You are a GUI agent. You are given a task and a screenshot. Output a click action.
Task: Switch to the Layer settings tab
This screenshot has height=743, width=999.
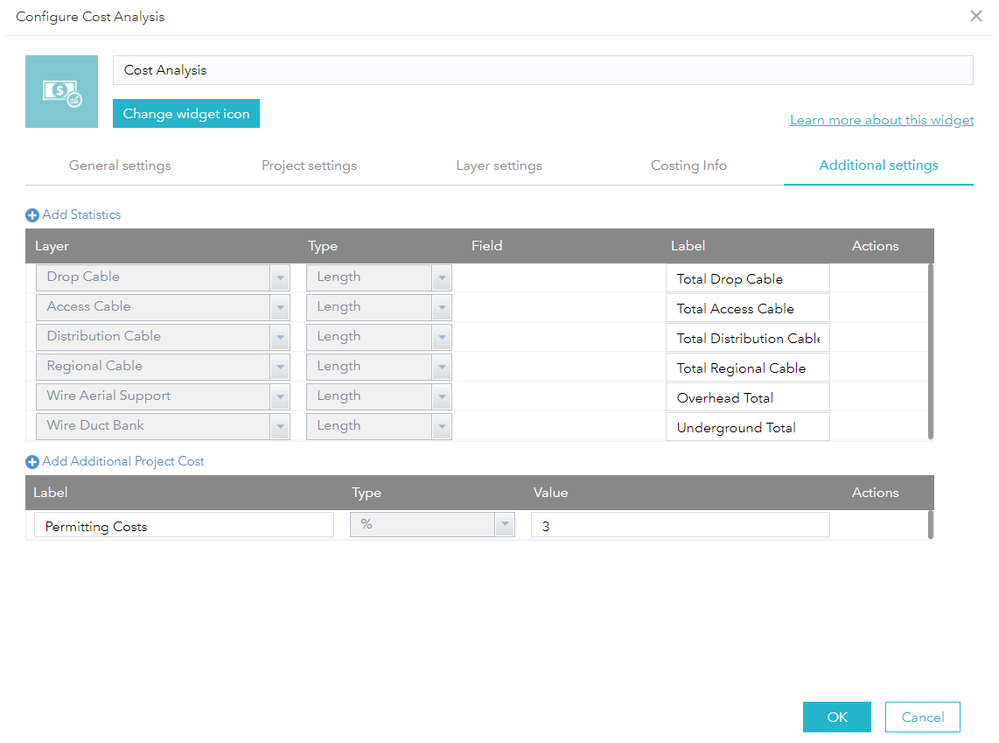point(499,165)
